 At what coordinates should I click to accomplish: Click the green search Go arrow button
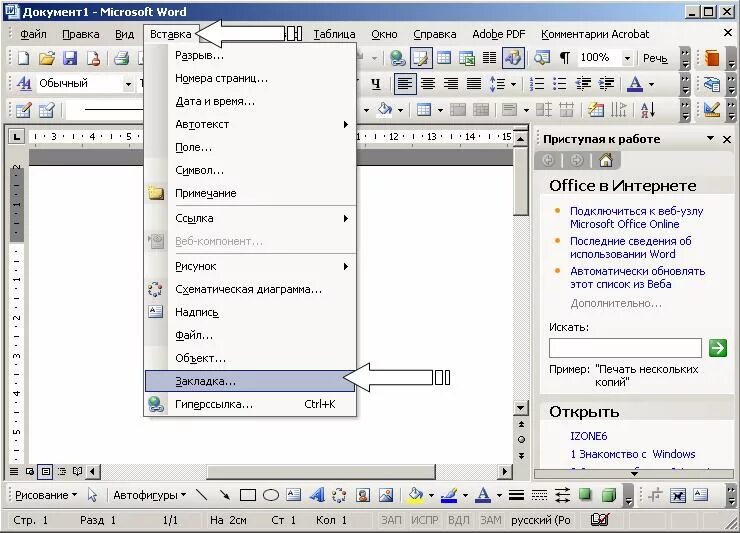(718, 348)
